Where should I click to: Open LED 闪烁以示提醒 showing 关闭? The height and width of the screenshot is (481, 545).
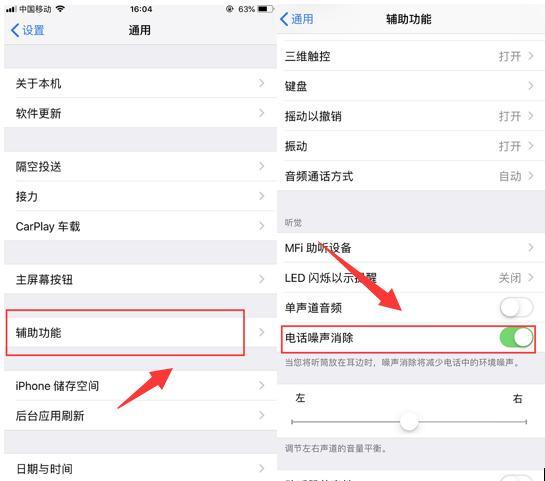[410, 278]
